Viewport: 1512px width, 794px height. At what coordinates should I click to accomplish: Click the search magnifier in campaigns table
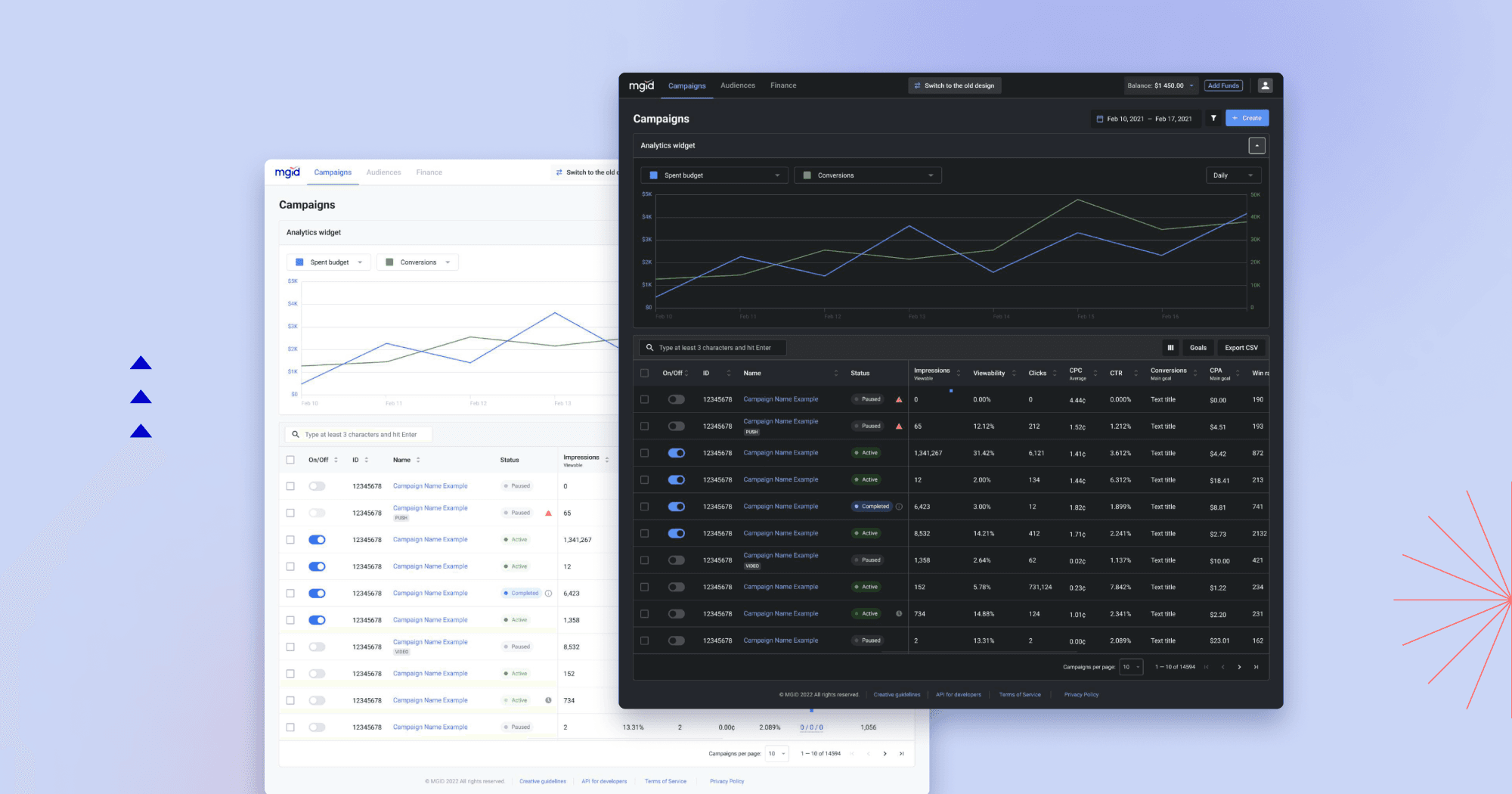[x=650, y=347]
